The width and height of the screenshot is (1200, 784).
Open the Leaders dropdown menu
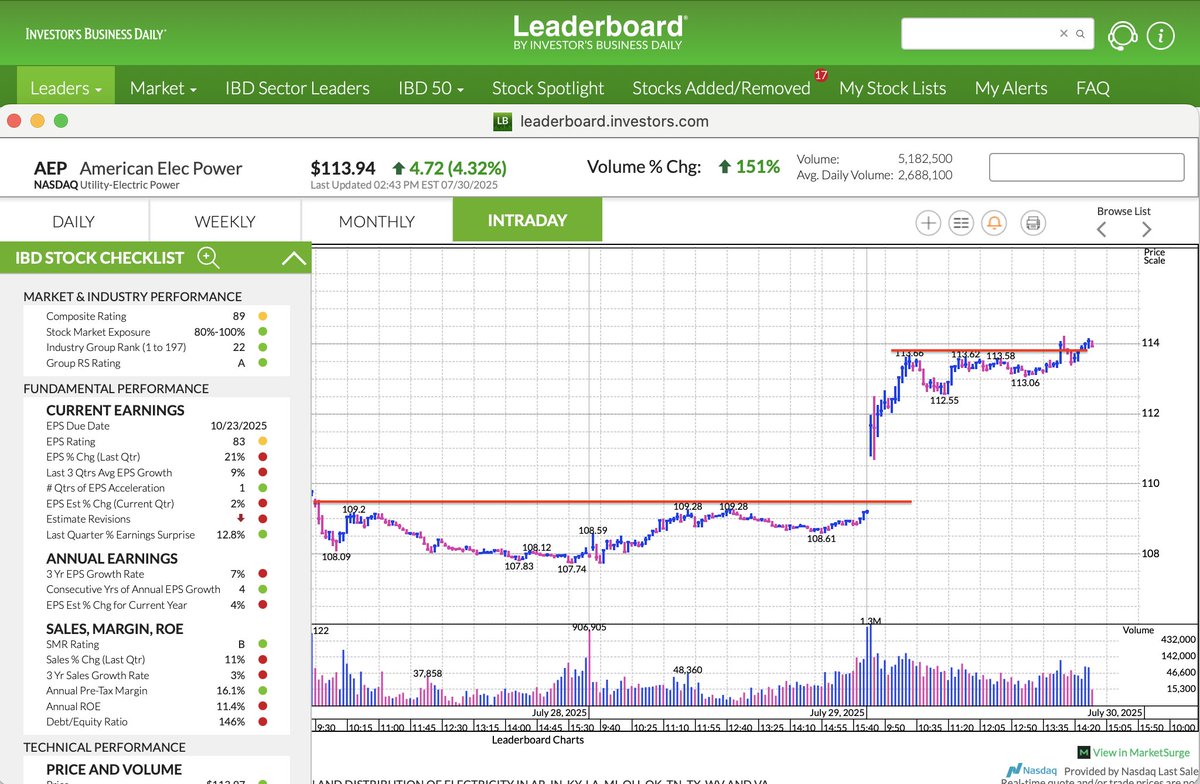(x=66, y=88)
